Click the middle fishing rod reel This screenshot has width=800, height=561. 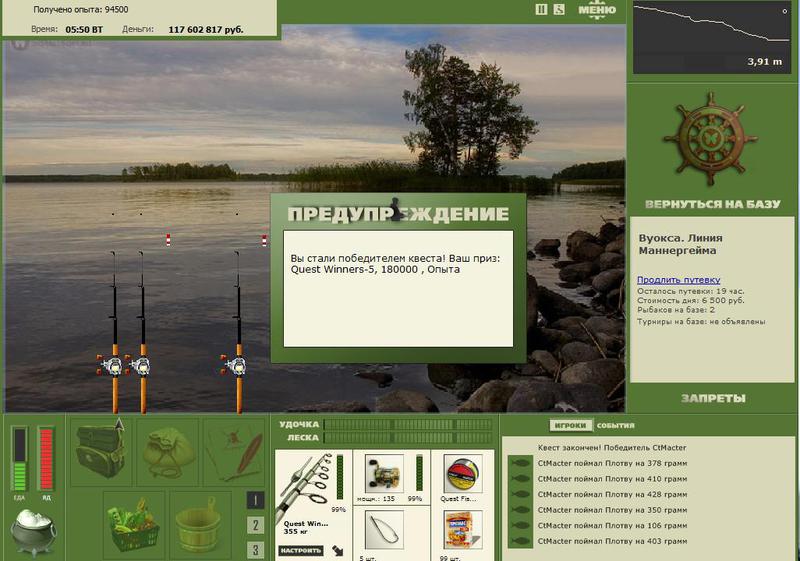(140, 365)
